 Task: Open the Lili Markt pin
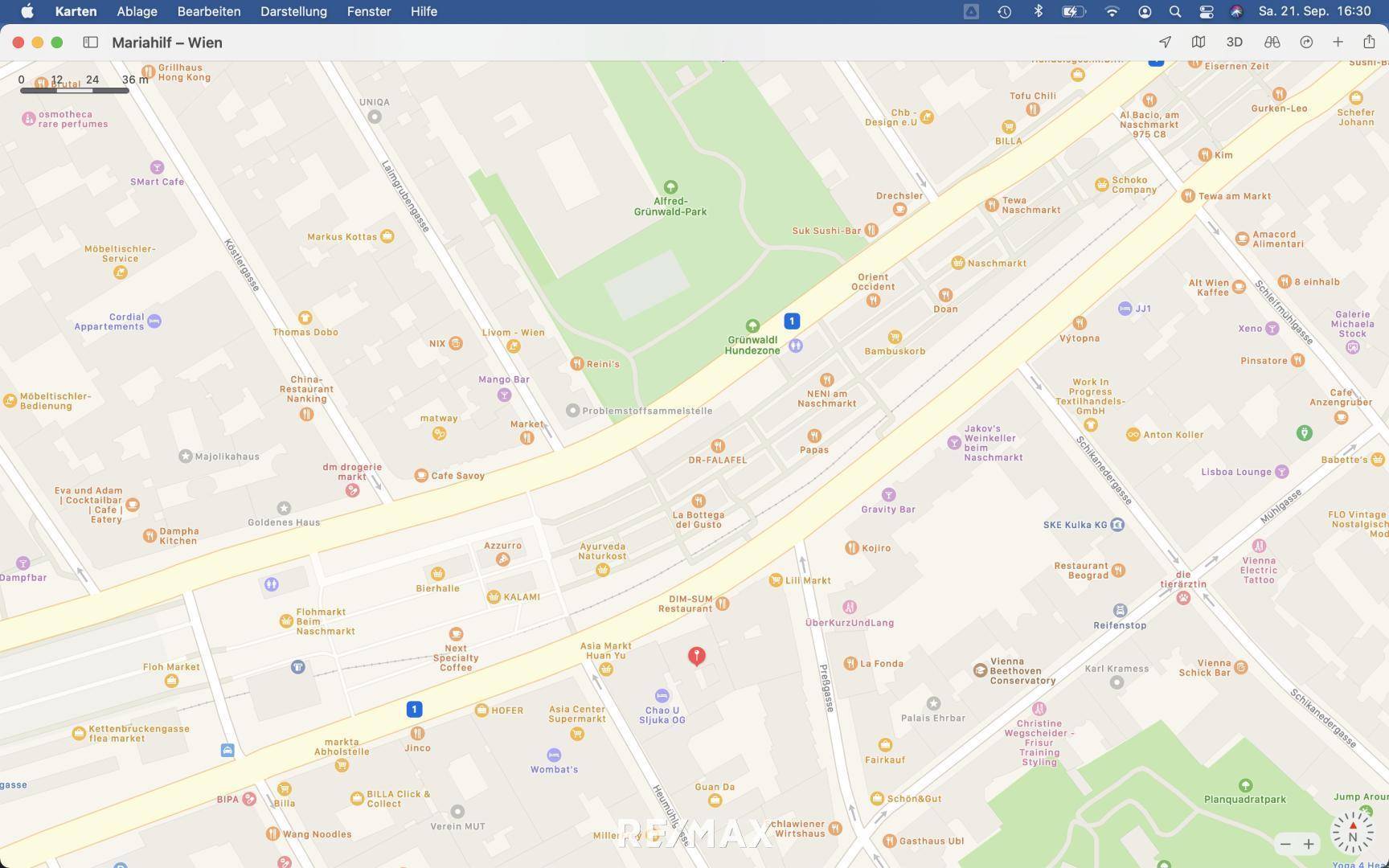[776, 580]
